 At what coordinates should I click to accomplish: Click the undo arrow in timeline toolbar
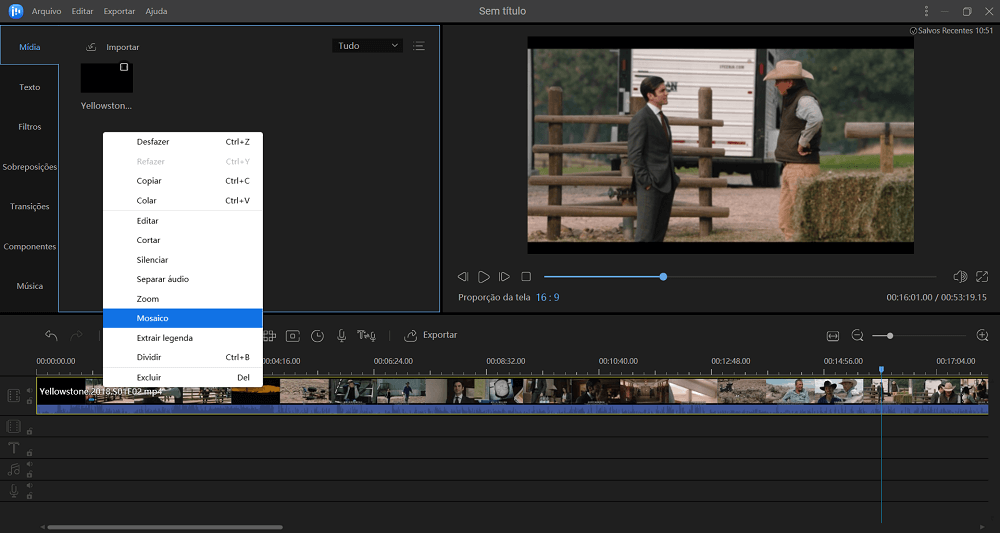click(51, 335)
